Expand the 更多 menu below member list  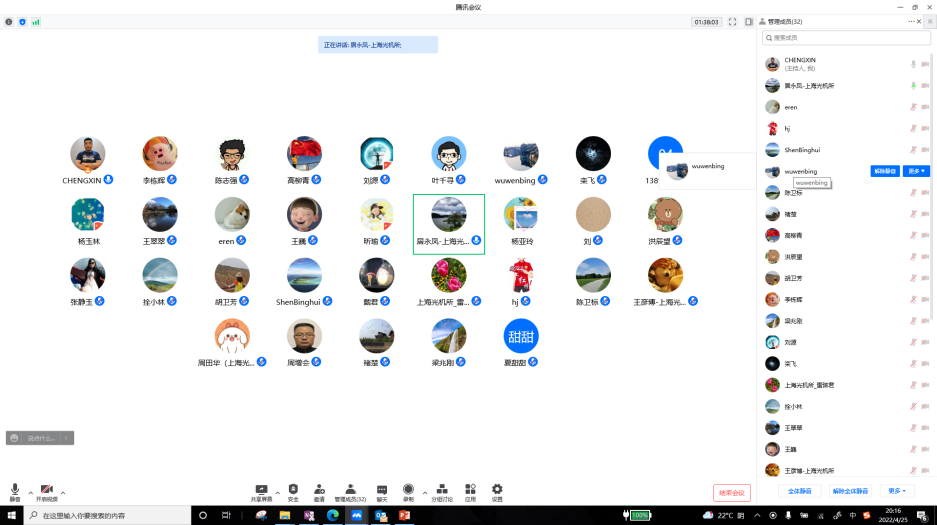(x=896, y=491)
